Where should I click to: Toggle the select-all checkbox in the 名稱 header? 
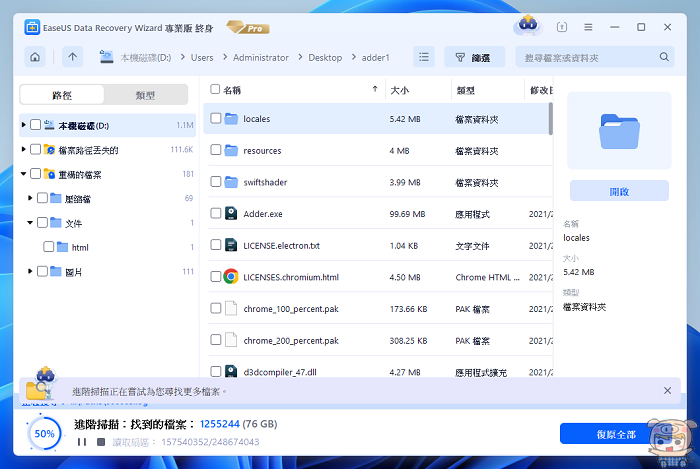(x=215, y=90)
